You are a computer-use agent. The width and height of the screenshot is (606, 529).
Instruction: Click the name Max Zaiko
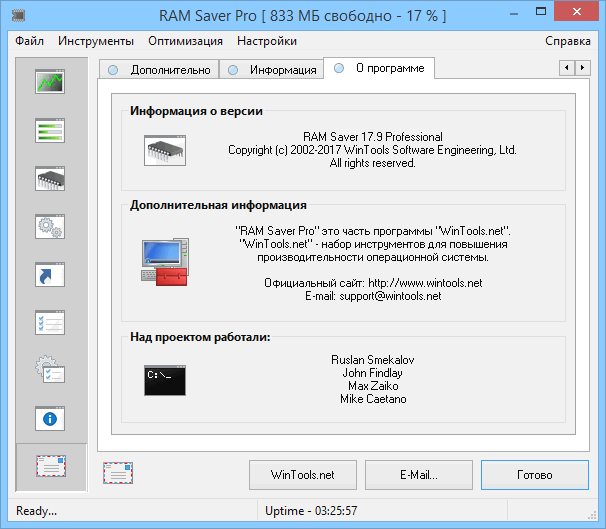[x=373, y=386]
